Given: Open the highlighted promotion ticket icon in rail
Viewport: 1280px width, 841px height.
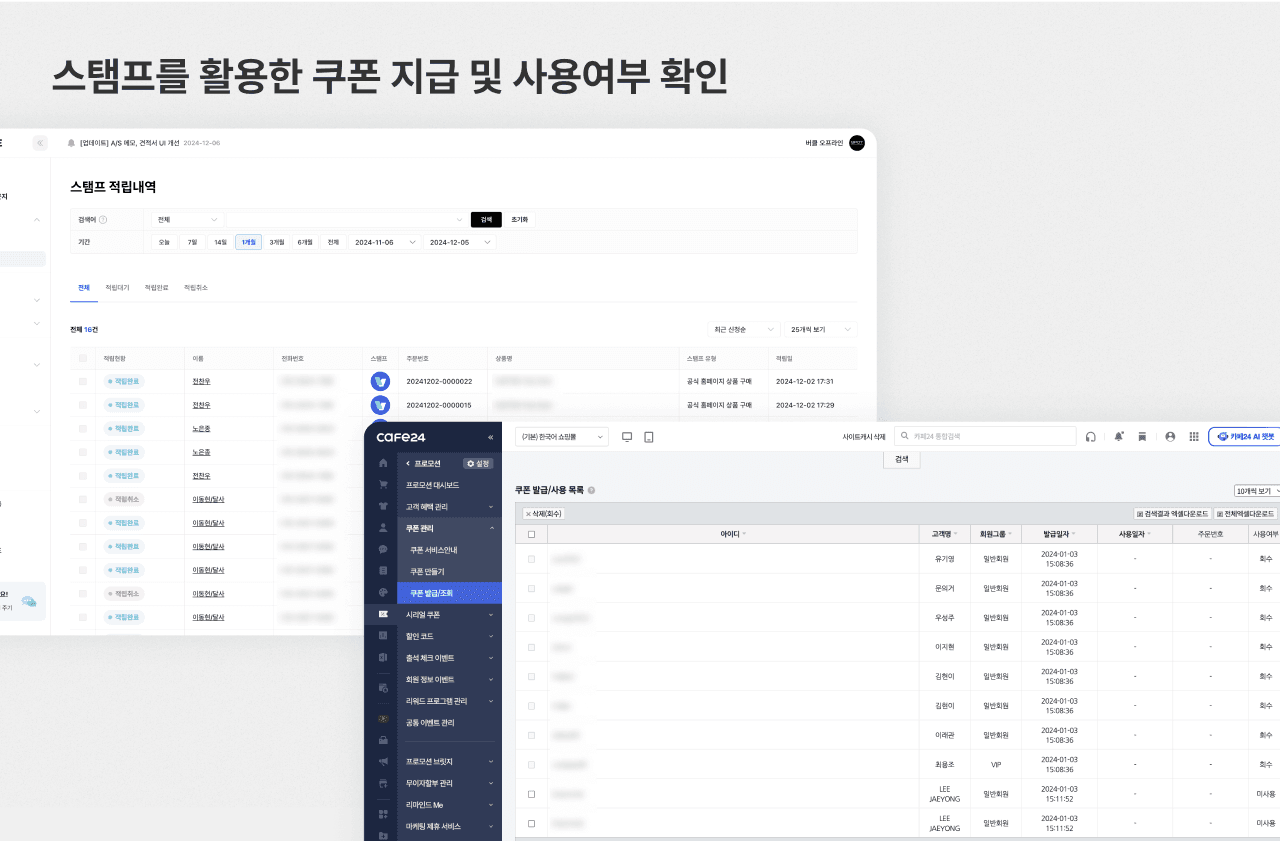Looking at the screenshot, I should pos(383,614).
